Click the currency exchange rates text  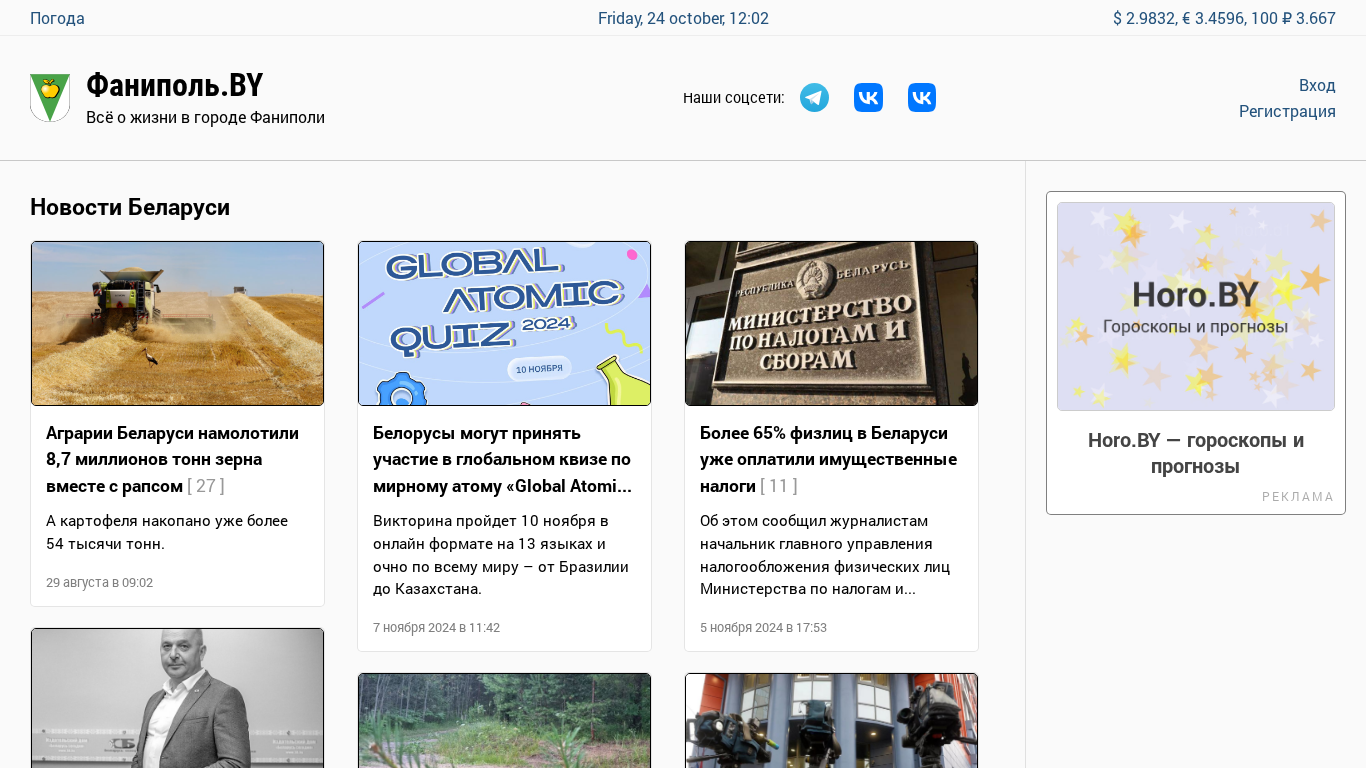point(1224,18)
